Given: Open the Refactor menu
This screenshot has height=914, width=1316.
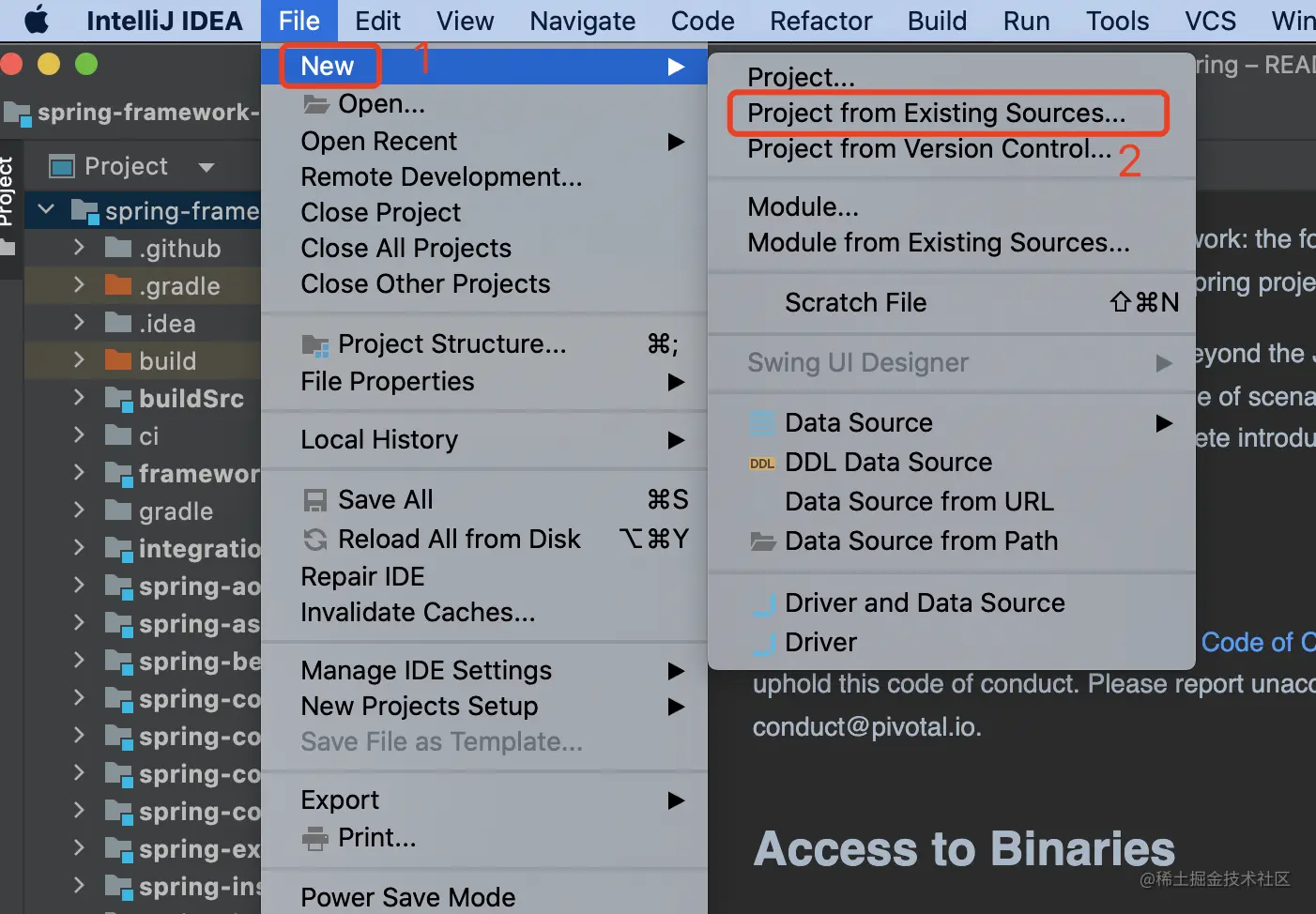Looking at the screenshot, I should click(820, 21).
